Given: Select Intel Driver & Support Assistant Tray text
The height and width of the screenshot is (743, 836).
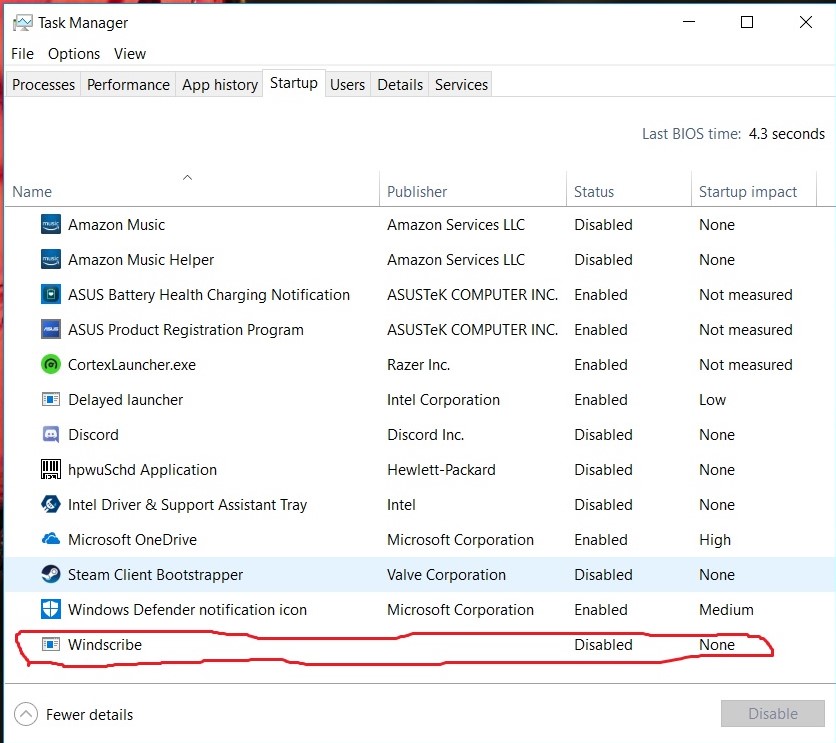Looking at the screenshot, I should pyautogui.click(x=188, y=505).
